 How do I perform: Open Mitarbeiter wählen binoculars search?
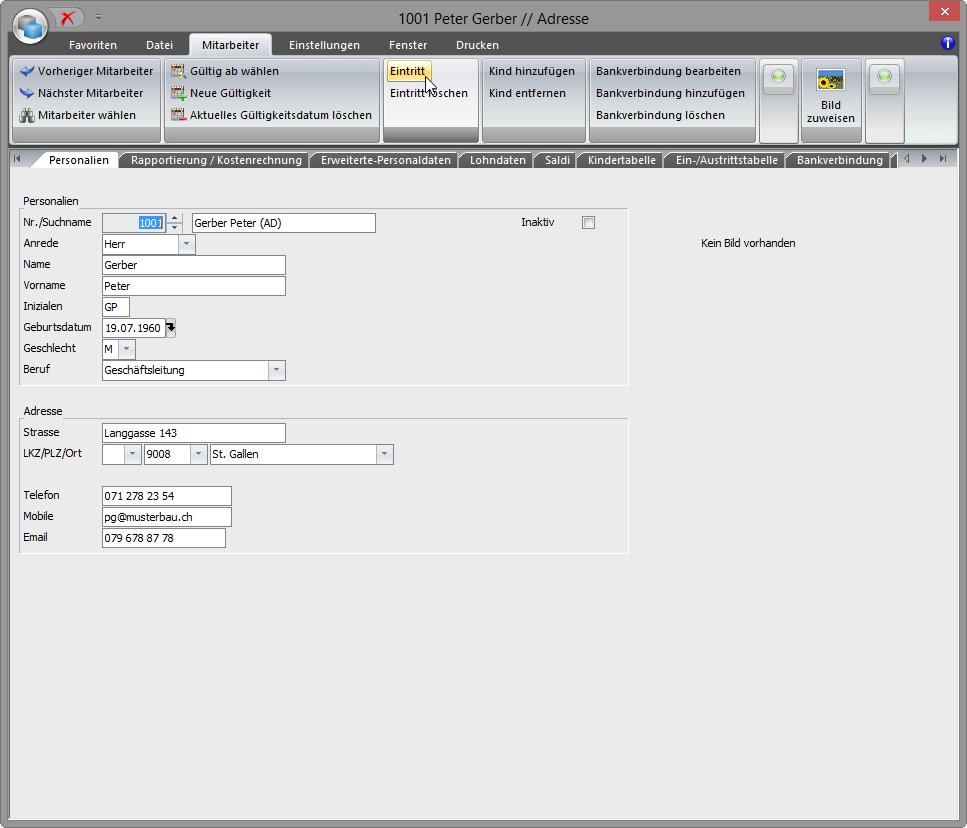coord(27,116)
